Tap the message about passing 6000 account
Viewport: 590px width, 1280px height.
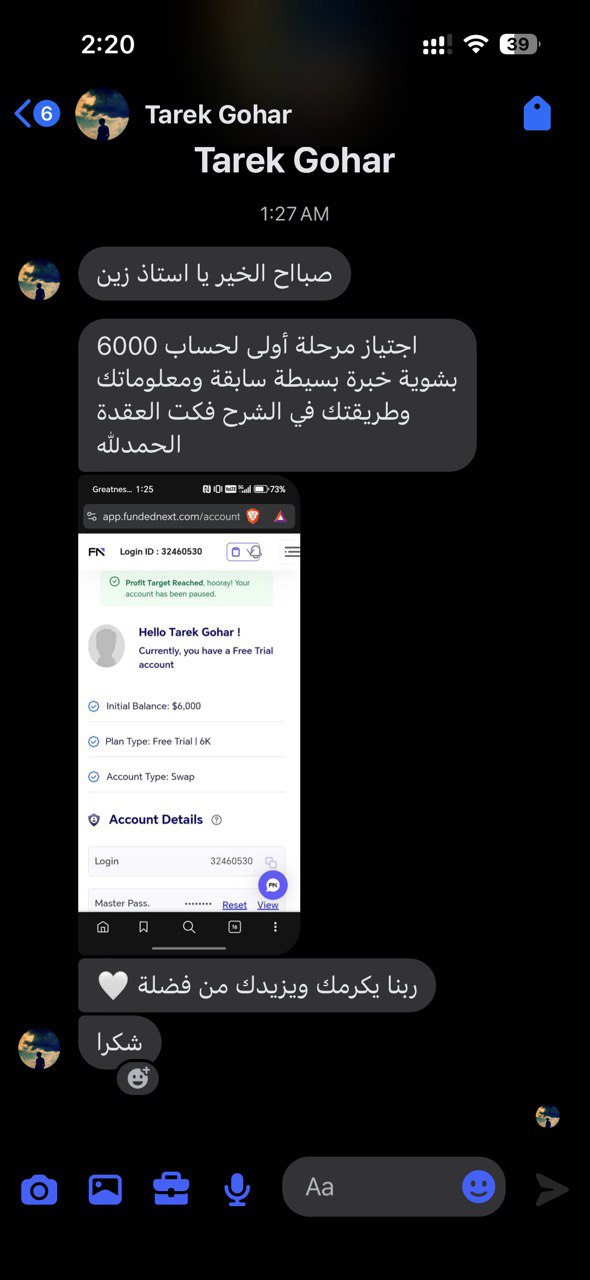tap(277, 395)
